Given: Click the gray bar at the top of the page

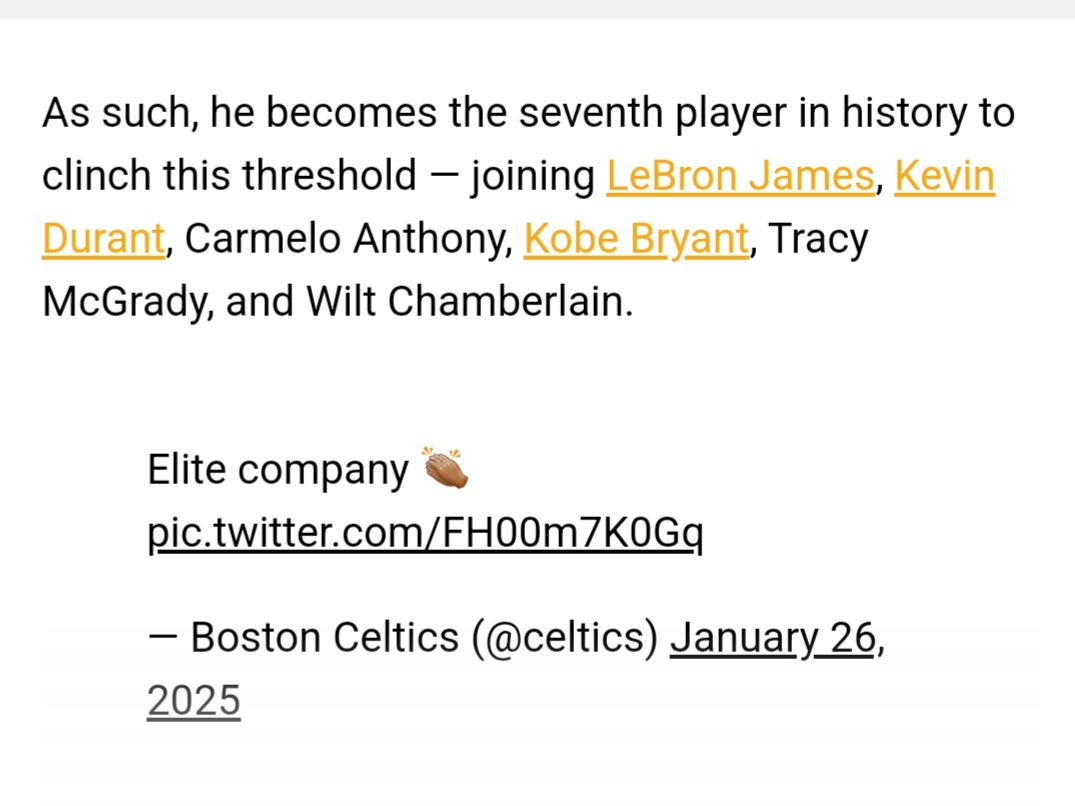Looking at the screenshot, I should (538, 9).
